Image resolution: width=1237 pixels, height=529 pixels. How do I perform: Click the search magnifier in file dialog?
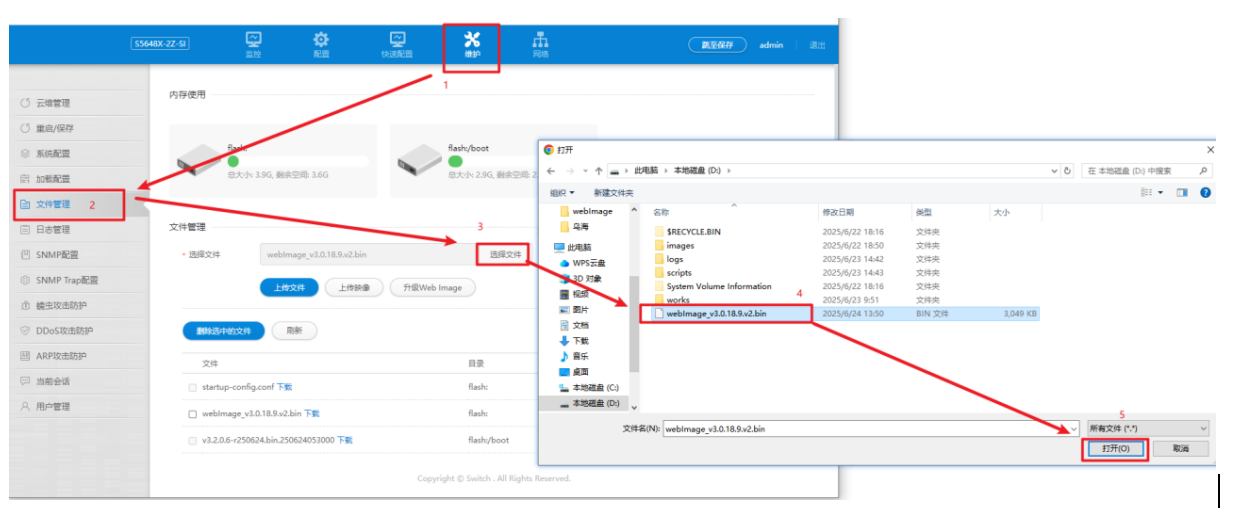point(1203,171)
